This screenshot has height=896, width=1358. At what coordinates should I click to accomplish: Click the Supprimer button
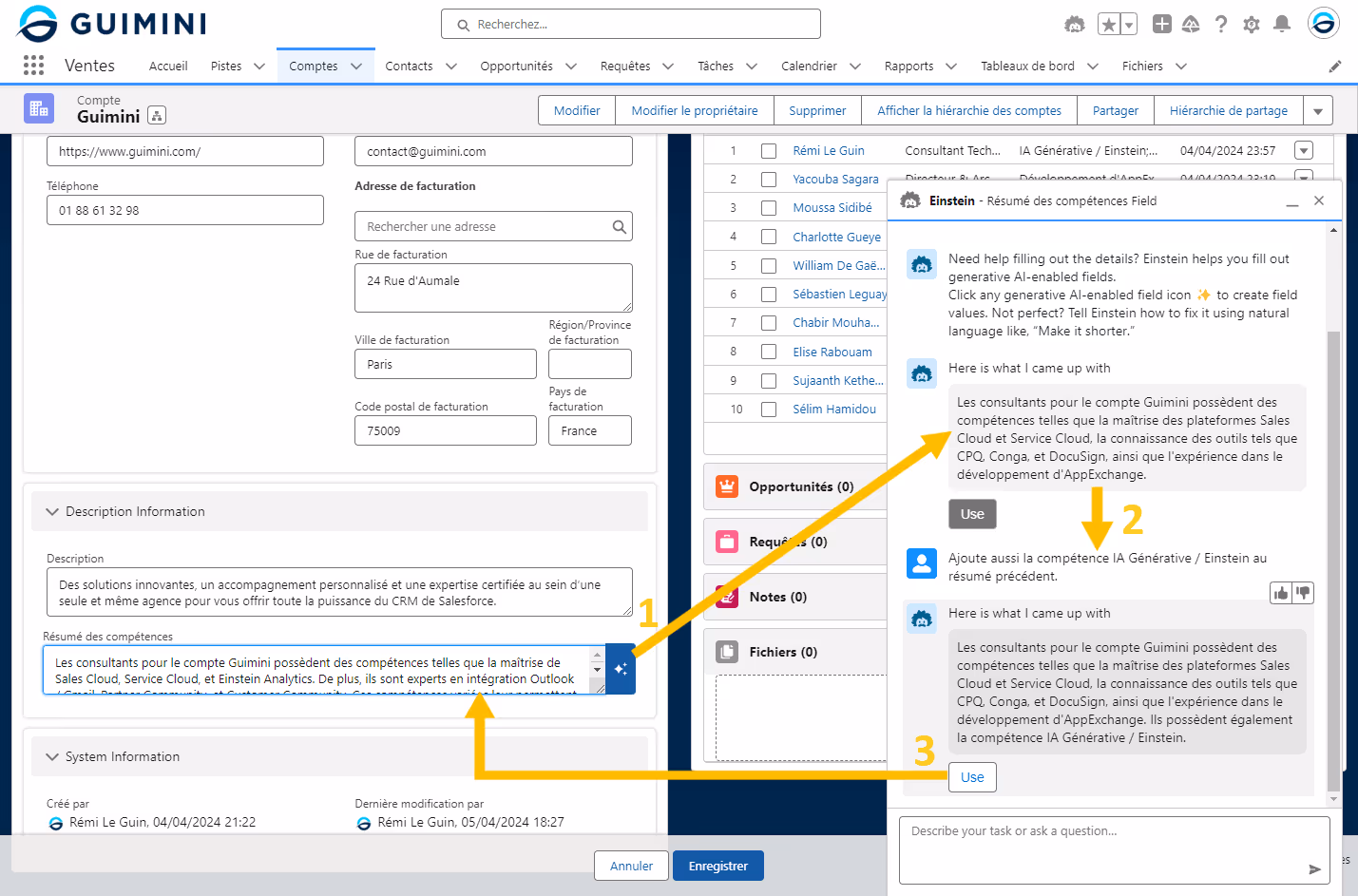(x=817, y=111)
